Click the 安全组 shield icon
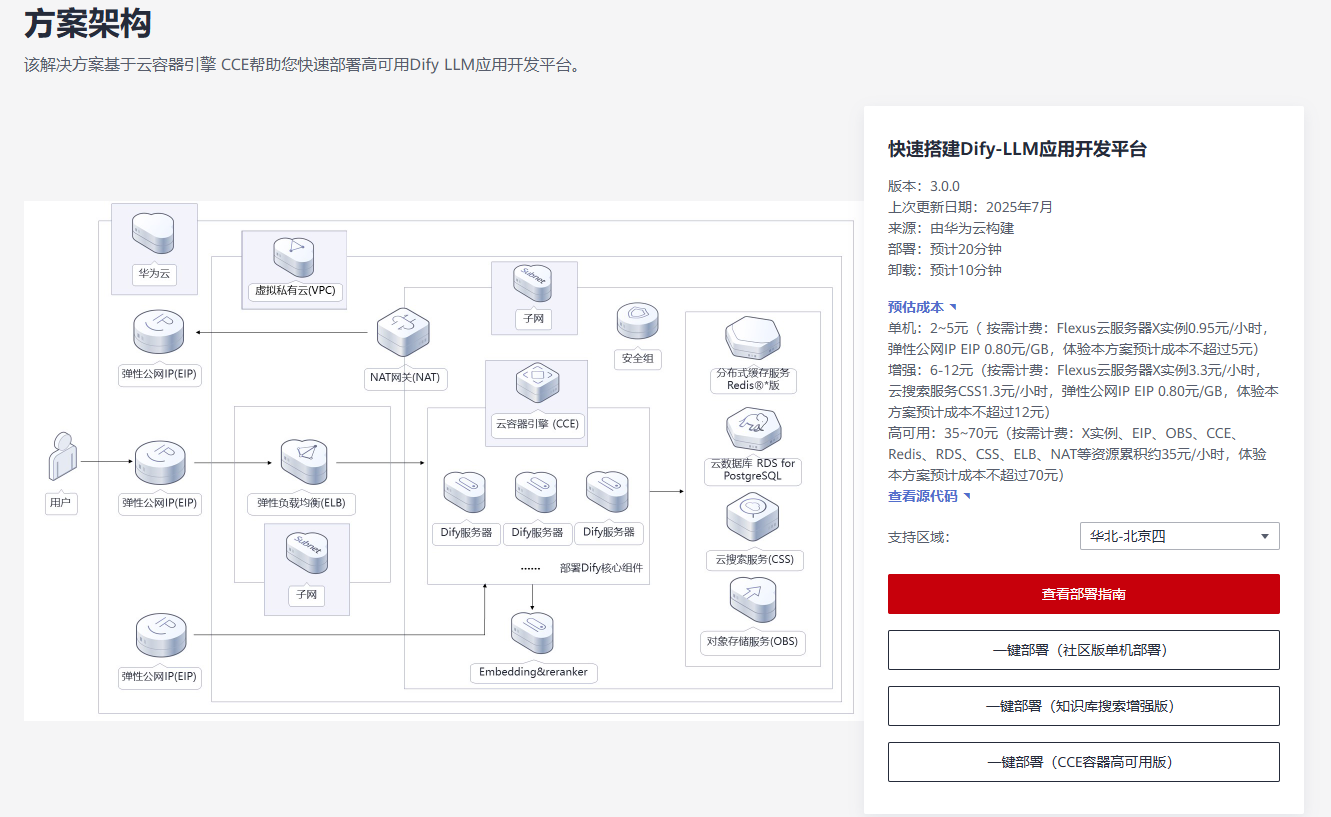The height and width of the screenshot is (817, 1331). click(637, 323)
